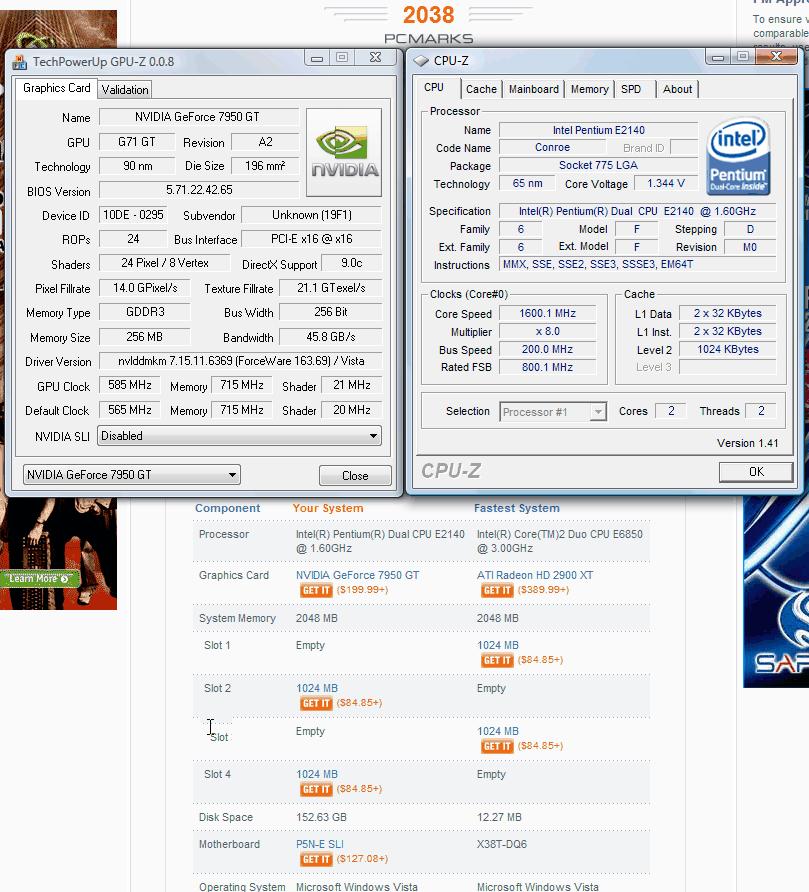Click the 2038 PCMarks score
This screenshot has height=892, width=809.
428,15
